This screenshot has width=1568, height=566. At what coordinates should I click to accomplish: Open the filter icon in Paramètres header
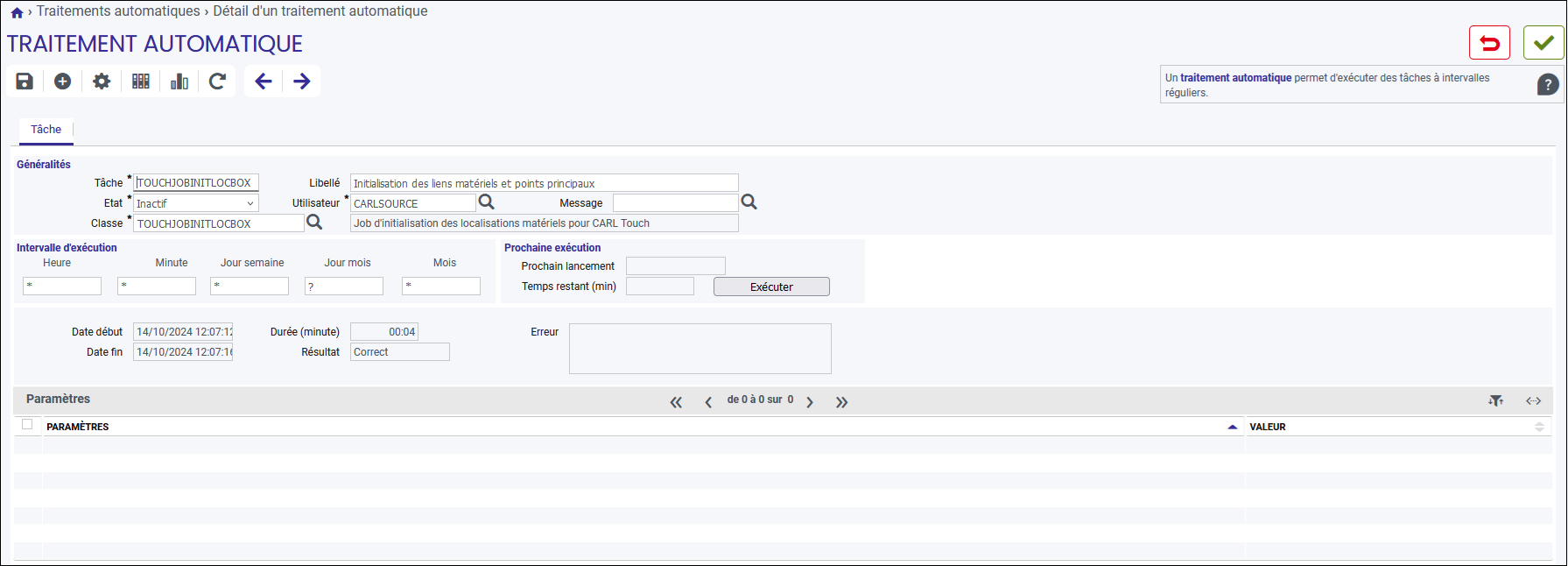coord(1495,400)
